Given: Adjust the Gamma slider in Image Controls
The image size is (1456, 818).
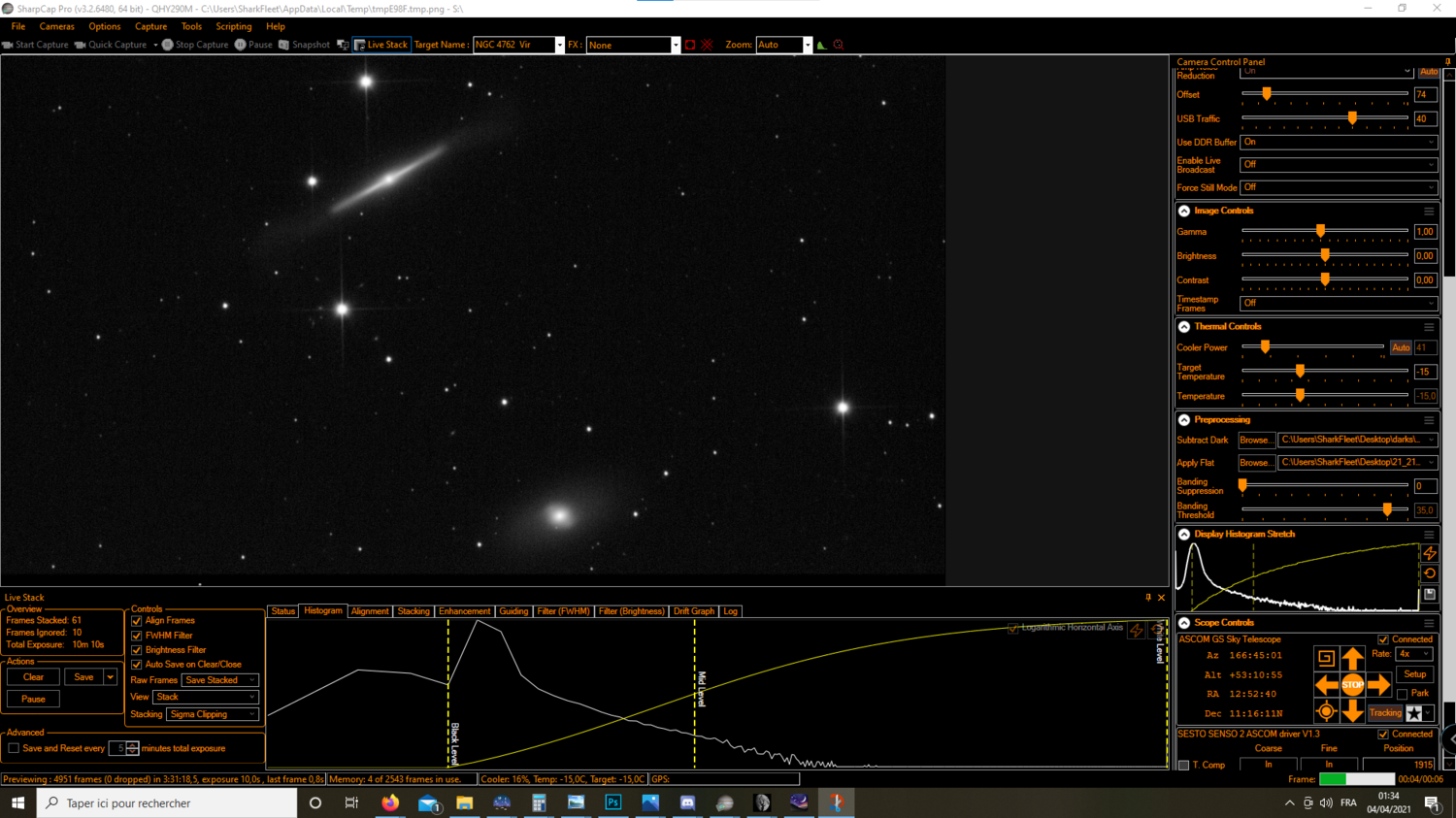Looking at the screenshot, I should 1320,232.
